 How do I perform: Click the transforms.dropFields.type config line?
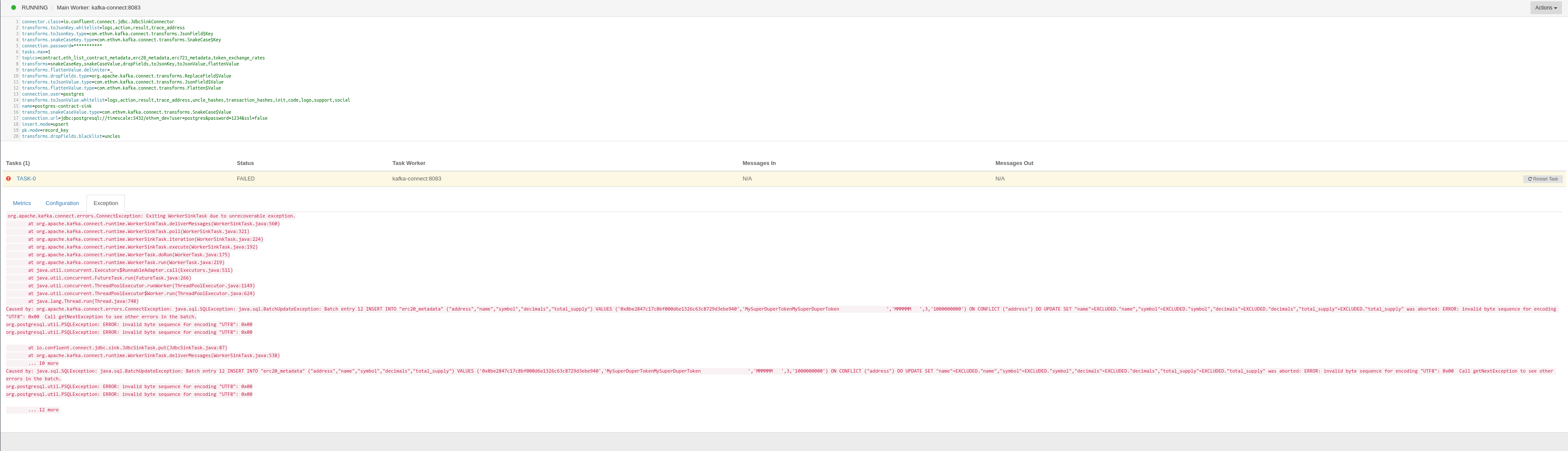(x=127, y=76)
